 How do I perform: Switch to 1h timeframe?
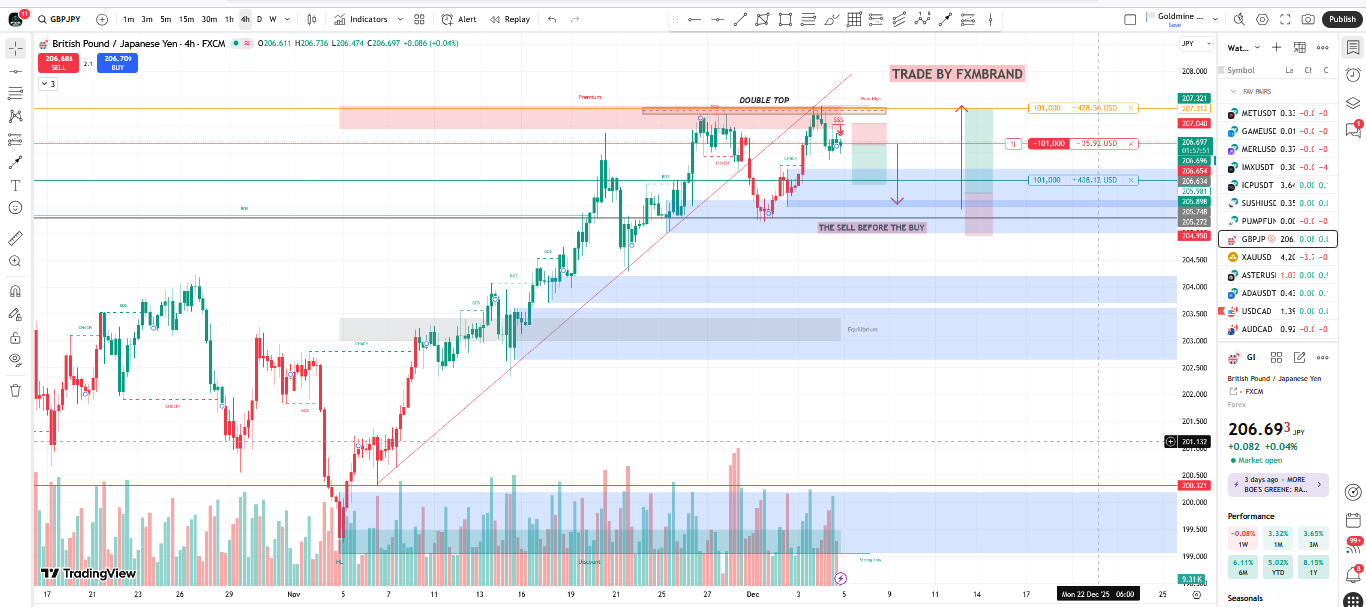pos(229,19)
